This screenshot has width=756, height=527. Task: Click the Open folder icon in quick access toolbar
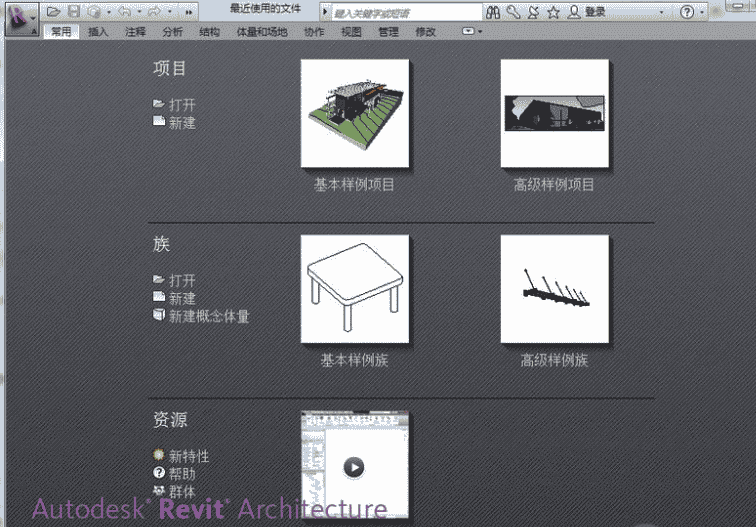(54, 12)
